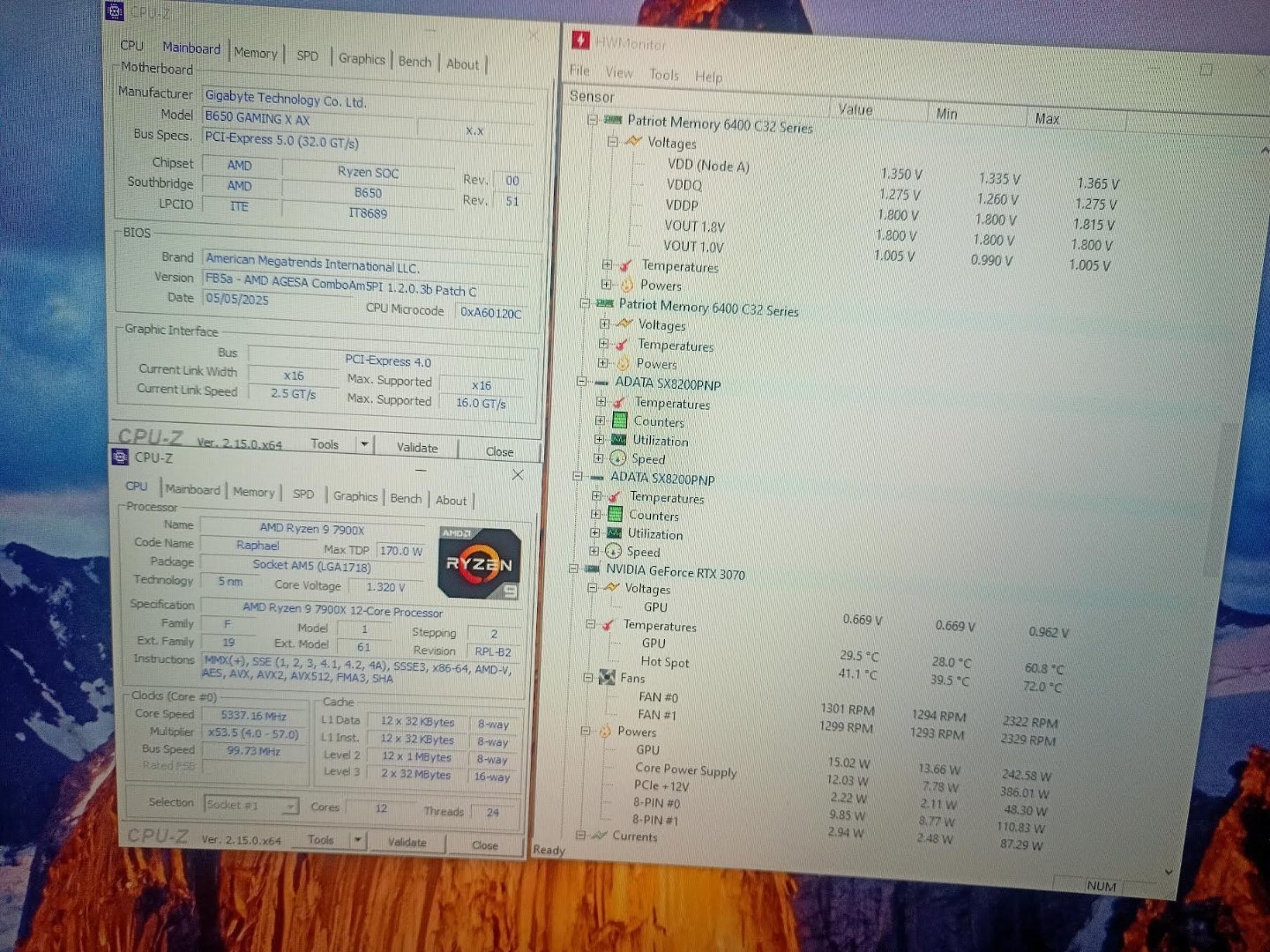Click Close button in upper CPU-Z window
1270x952 pixels.
[x=499, y=451]
